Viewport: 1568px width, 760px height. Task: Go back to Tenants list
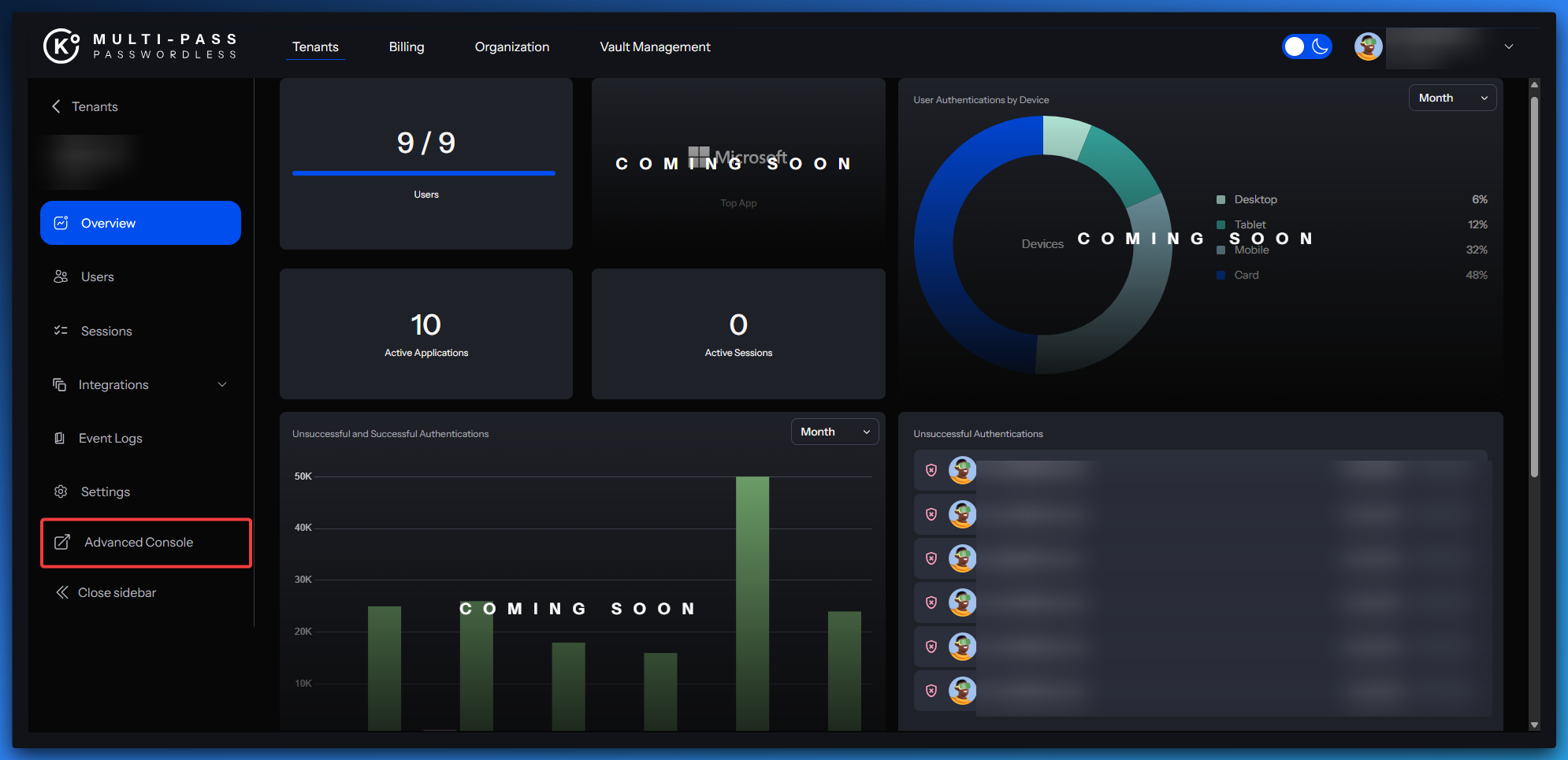pos(85,106)
